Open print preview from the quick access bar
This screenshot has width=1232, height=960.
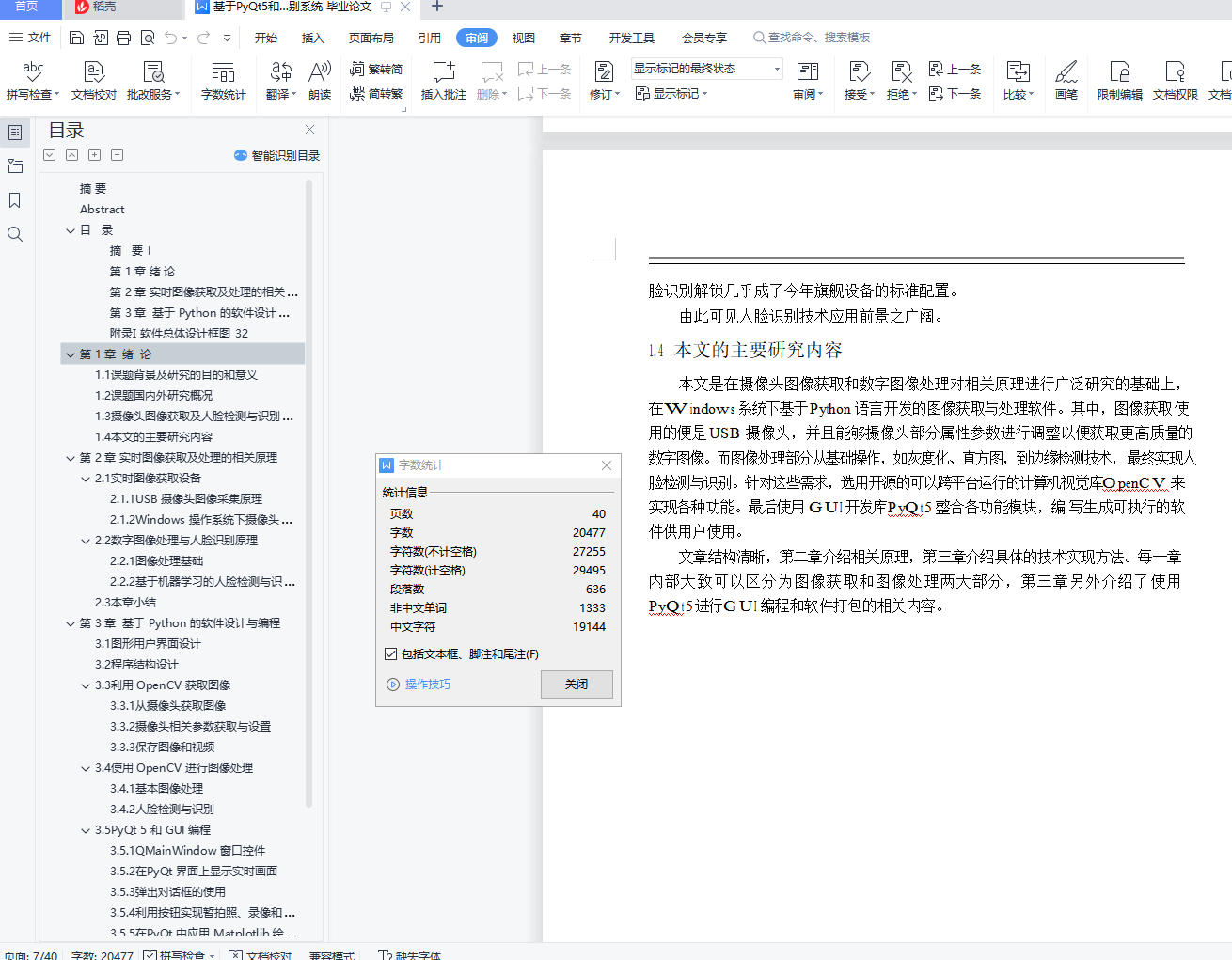coord(148,38)
